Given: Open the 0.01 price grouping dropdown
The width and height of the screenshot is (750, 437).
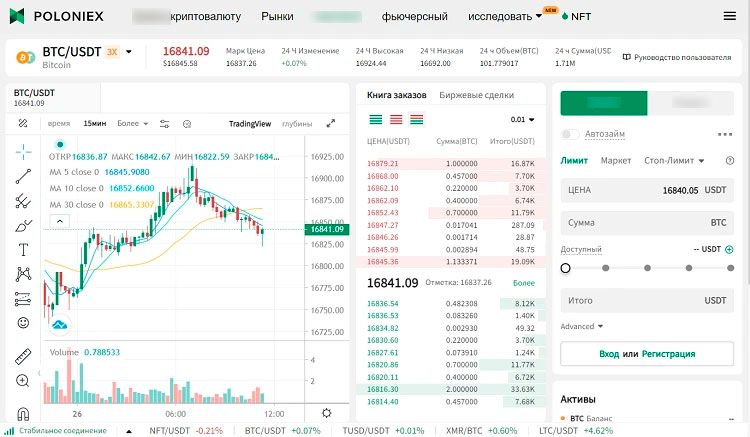Looking at the screenshot, I should (522, 120).
